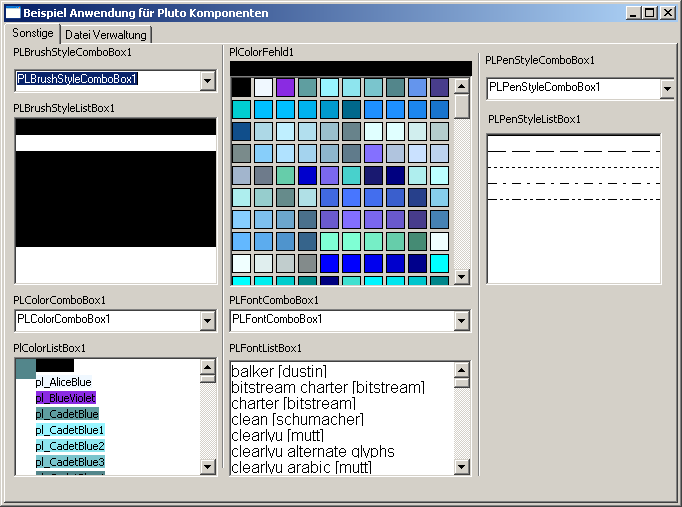Click the font list scrollbar's up arrow
The height and width of the screenshot is (507, 682).
tap(461, 368)
